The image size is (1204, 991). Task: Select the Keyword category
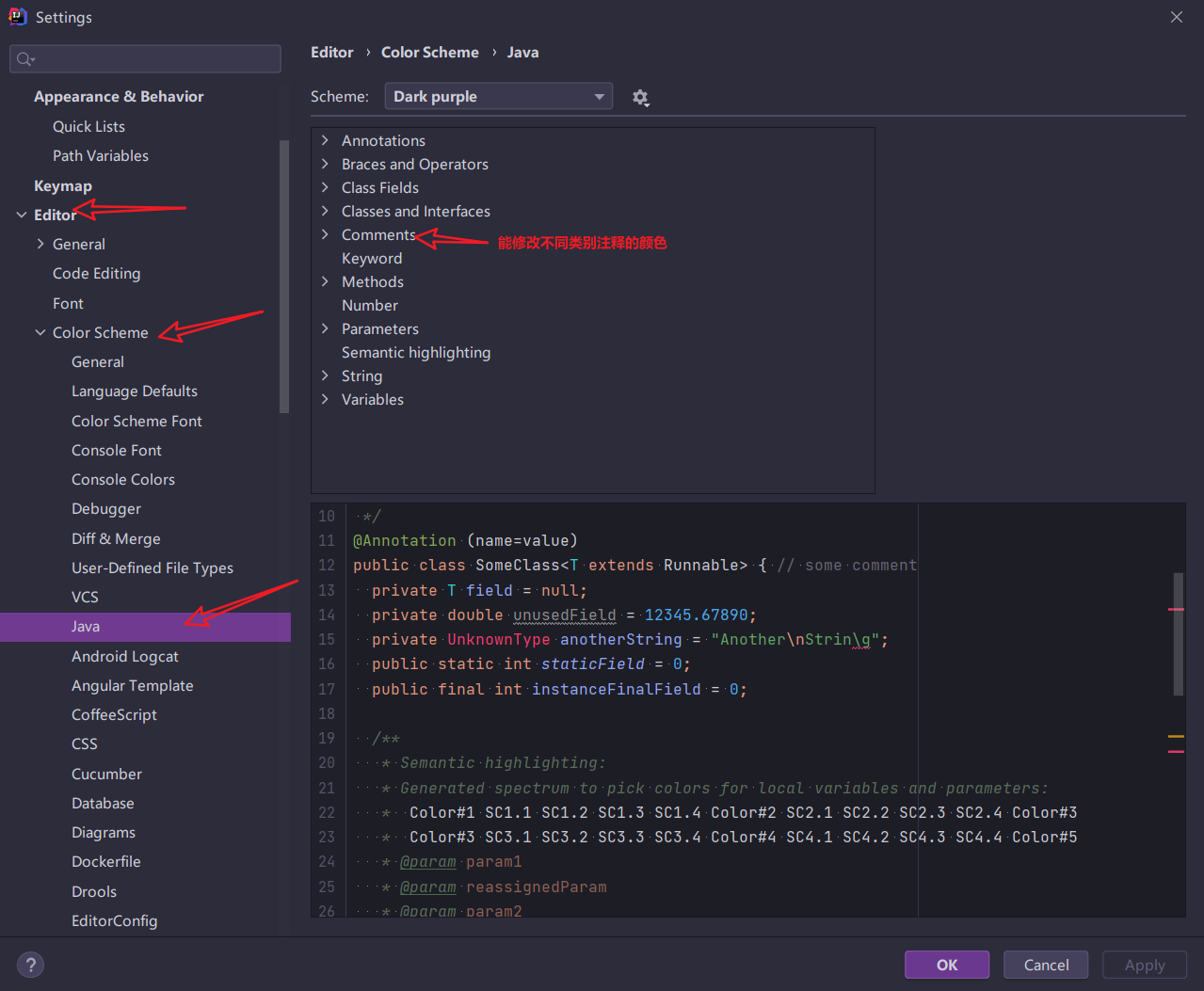tap(372, 258)
